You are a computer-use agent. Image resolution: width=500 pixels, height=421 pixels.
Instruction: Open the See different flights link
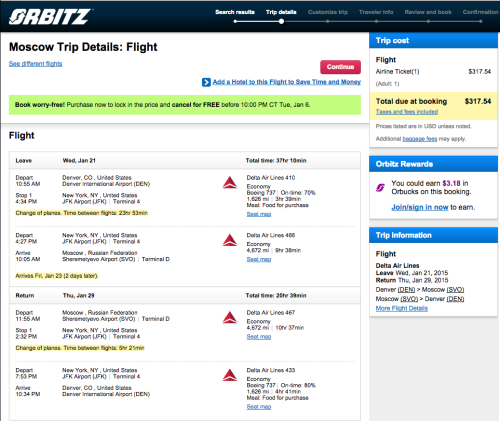35,64
